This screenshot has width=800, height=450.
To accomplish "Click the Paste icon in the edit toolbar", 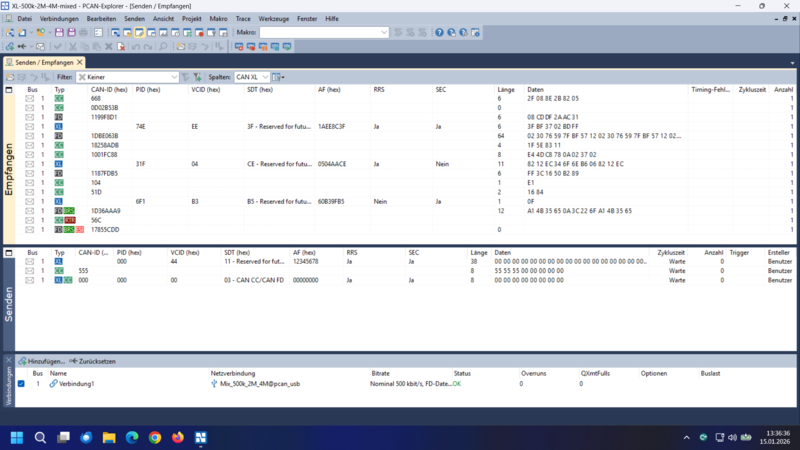I will pos(96,46).
